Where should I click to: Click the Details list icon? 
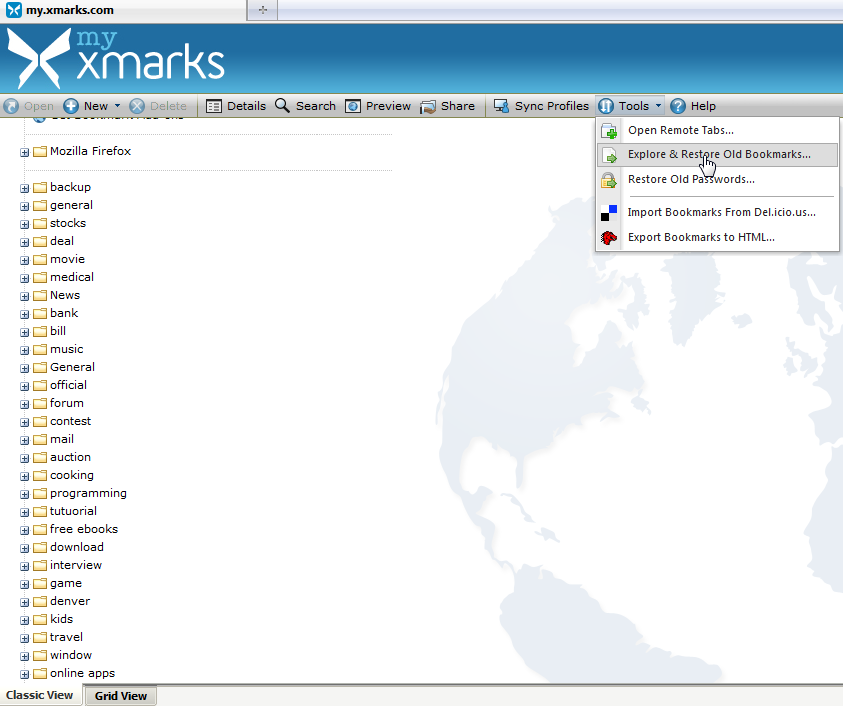tap(213, 106)
